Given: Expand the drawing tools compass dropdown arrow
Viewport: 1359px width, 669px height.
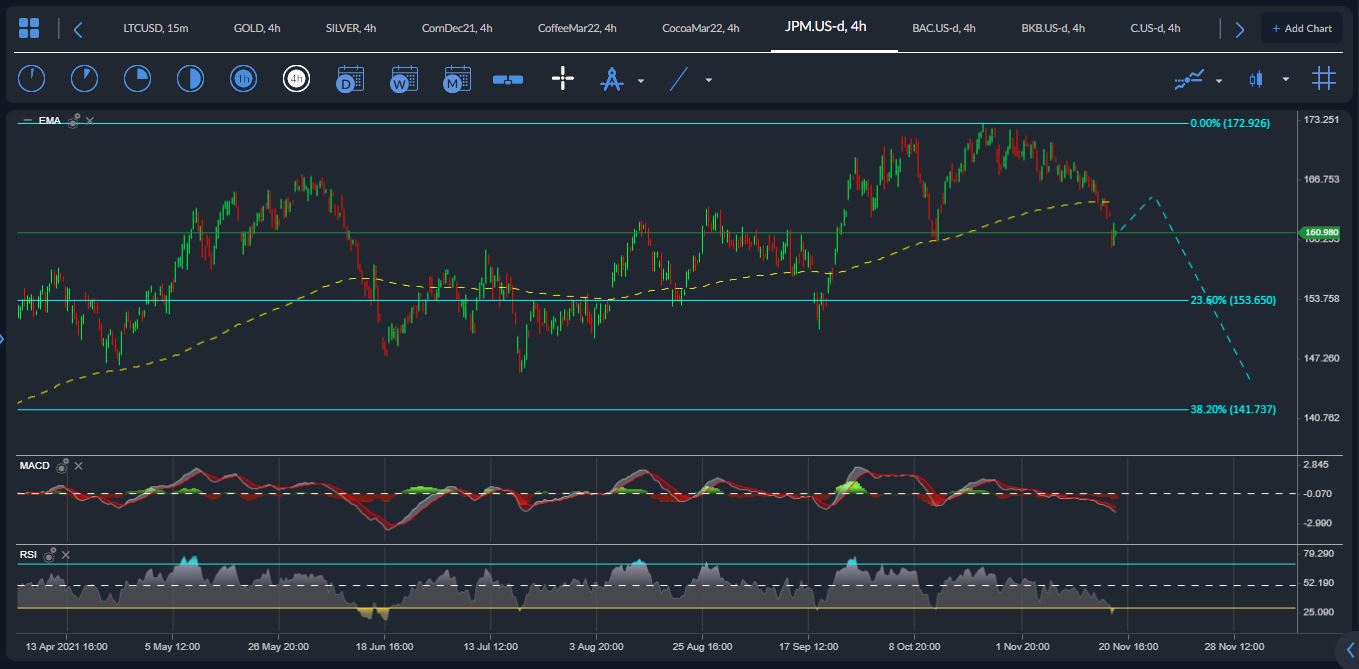Looking at the screenshot, I should click(x=641, y=80).
